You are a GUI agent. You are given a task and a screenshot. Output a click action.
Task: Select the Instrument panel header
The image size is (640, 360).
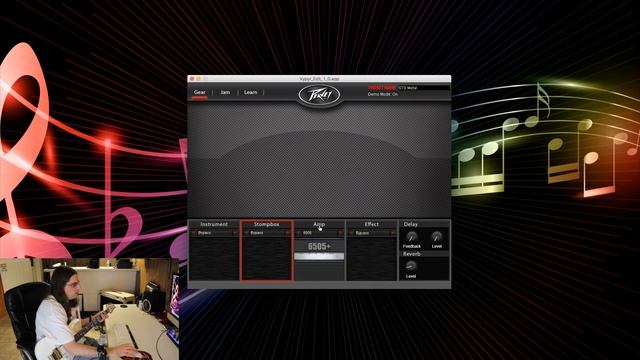tap(214, 224)
